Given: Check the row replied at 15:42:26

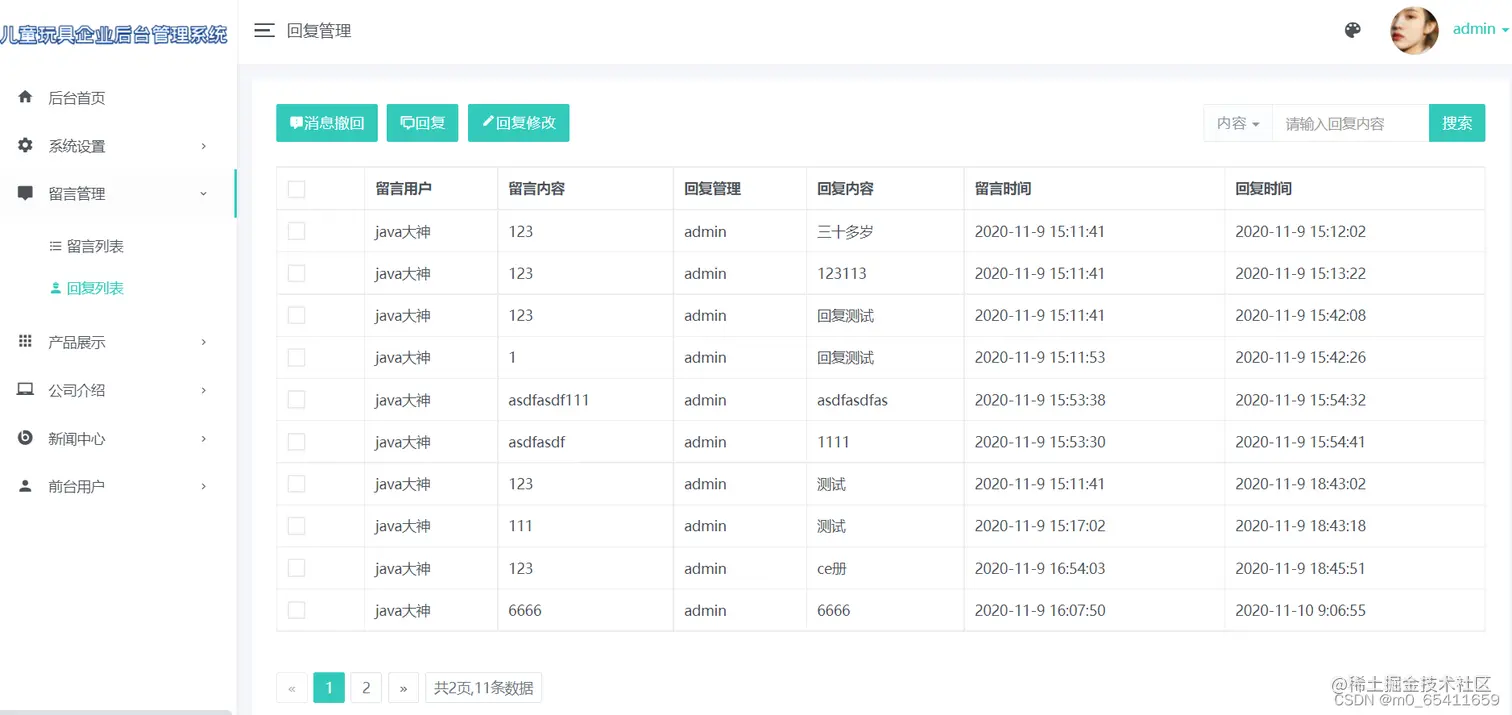Looking at the screenshot, I should (296, 357).
